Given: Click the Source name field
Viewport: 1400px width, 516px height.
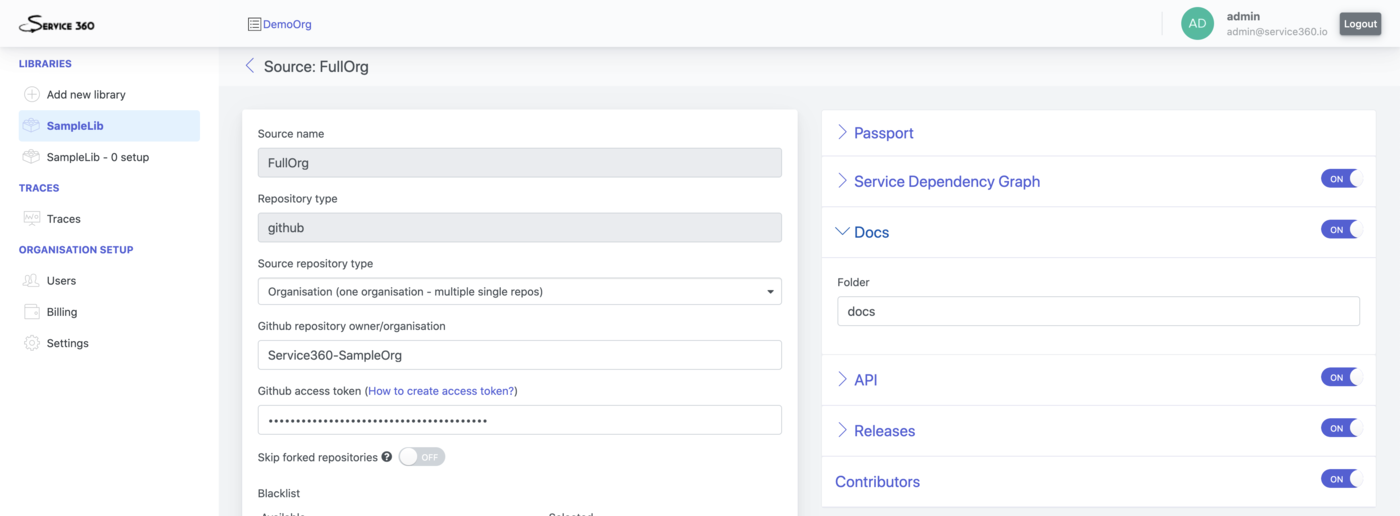Looking at the screenshot, I should tap(520, 162).
